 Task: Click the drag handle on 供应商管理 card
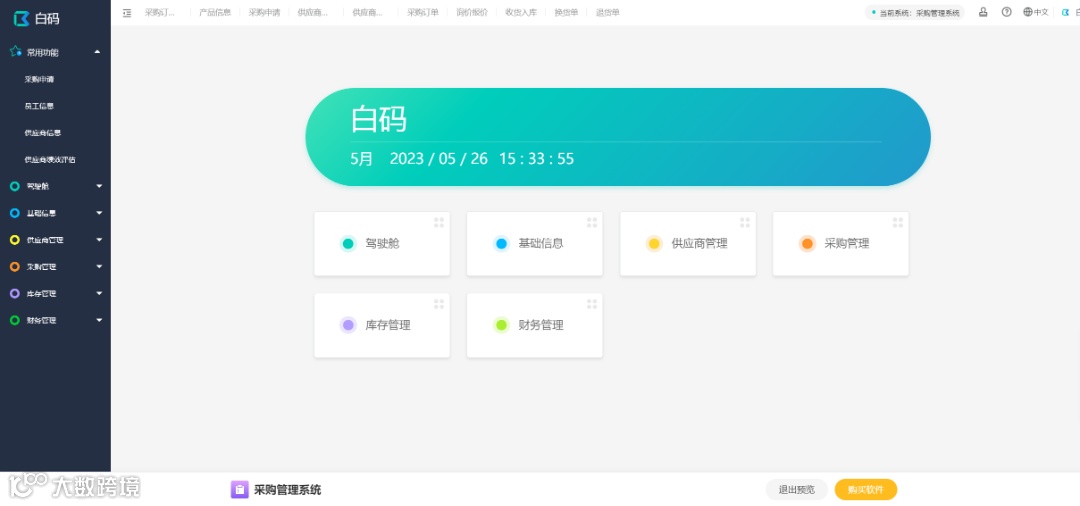tap(745, 222)
